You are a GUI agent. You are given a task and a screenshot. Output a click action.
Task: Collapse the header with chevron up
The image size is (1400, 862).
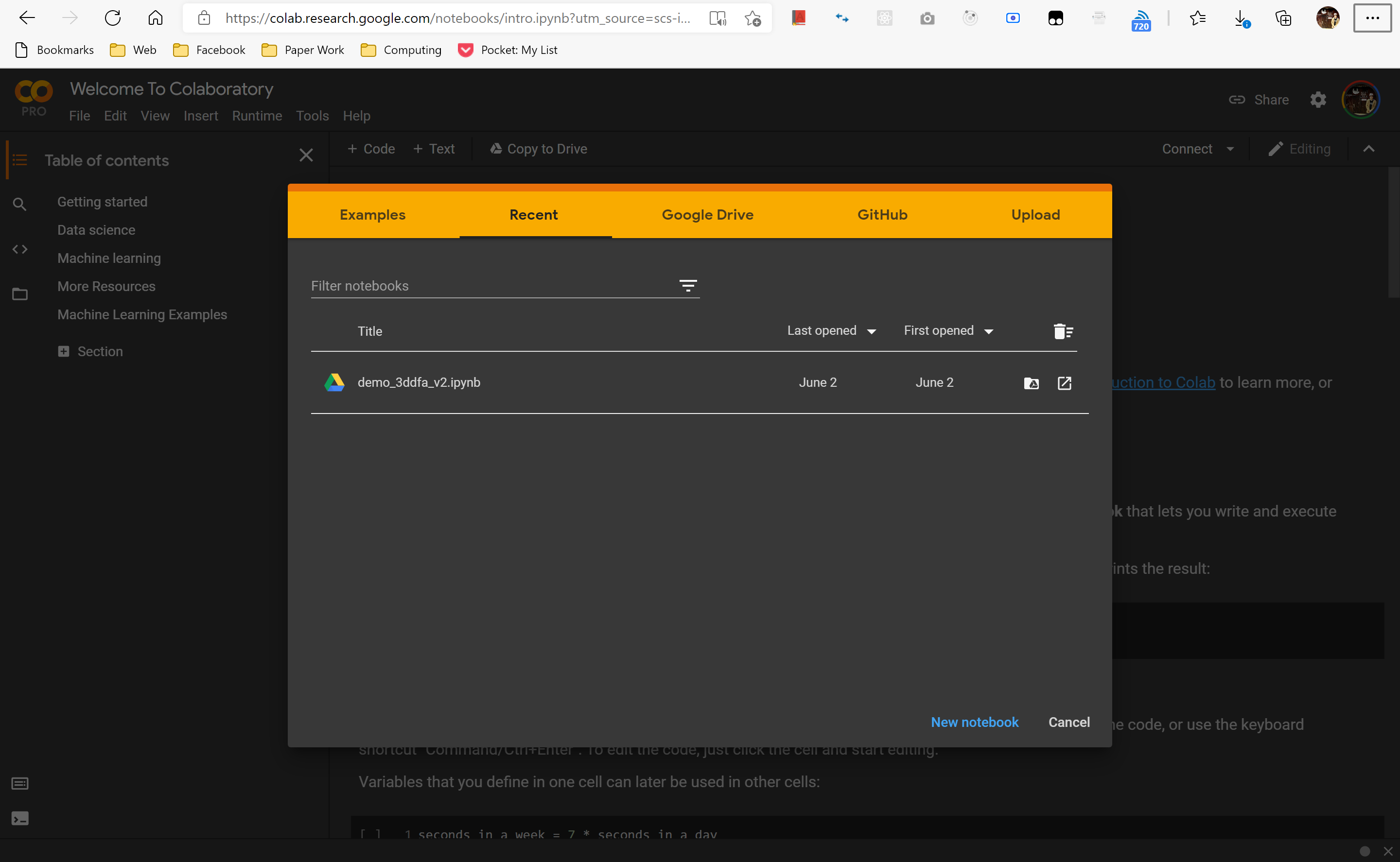(x=1368, y=149)
